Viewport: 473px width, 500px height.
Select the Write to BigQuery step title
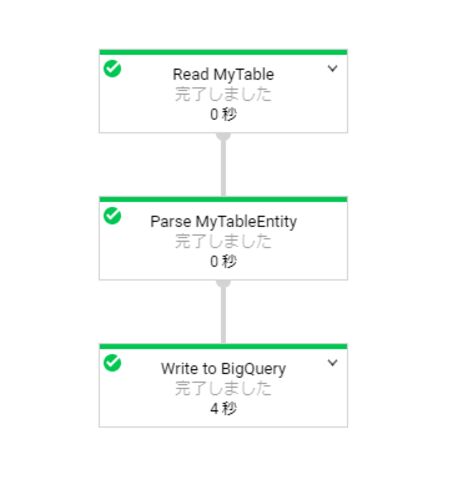tap(223, 369)
